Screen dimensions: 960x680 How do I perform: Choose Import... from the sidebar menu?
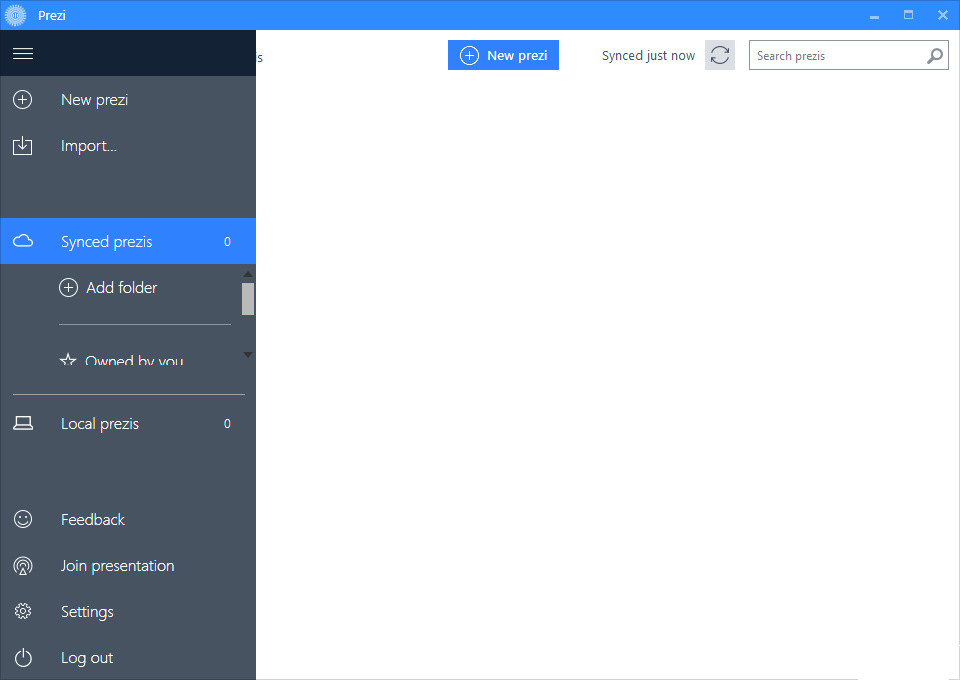coord(128,146)
